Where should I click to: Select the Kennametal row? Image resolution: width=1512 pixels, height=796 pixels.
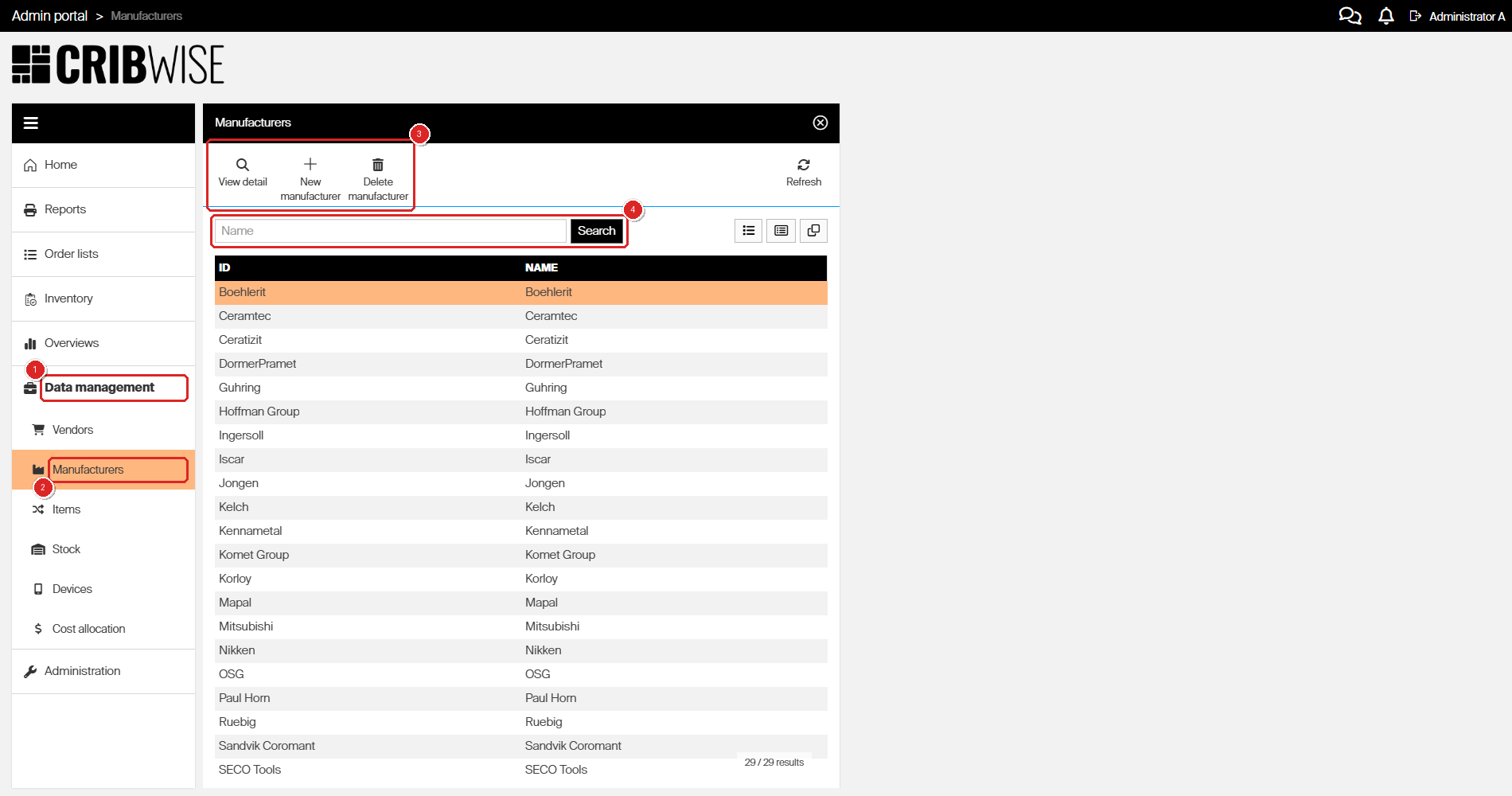click(x=521, y=531)
